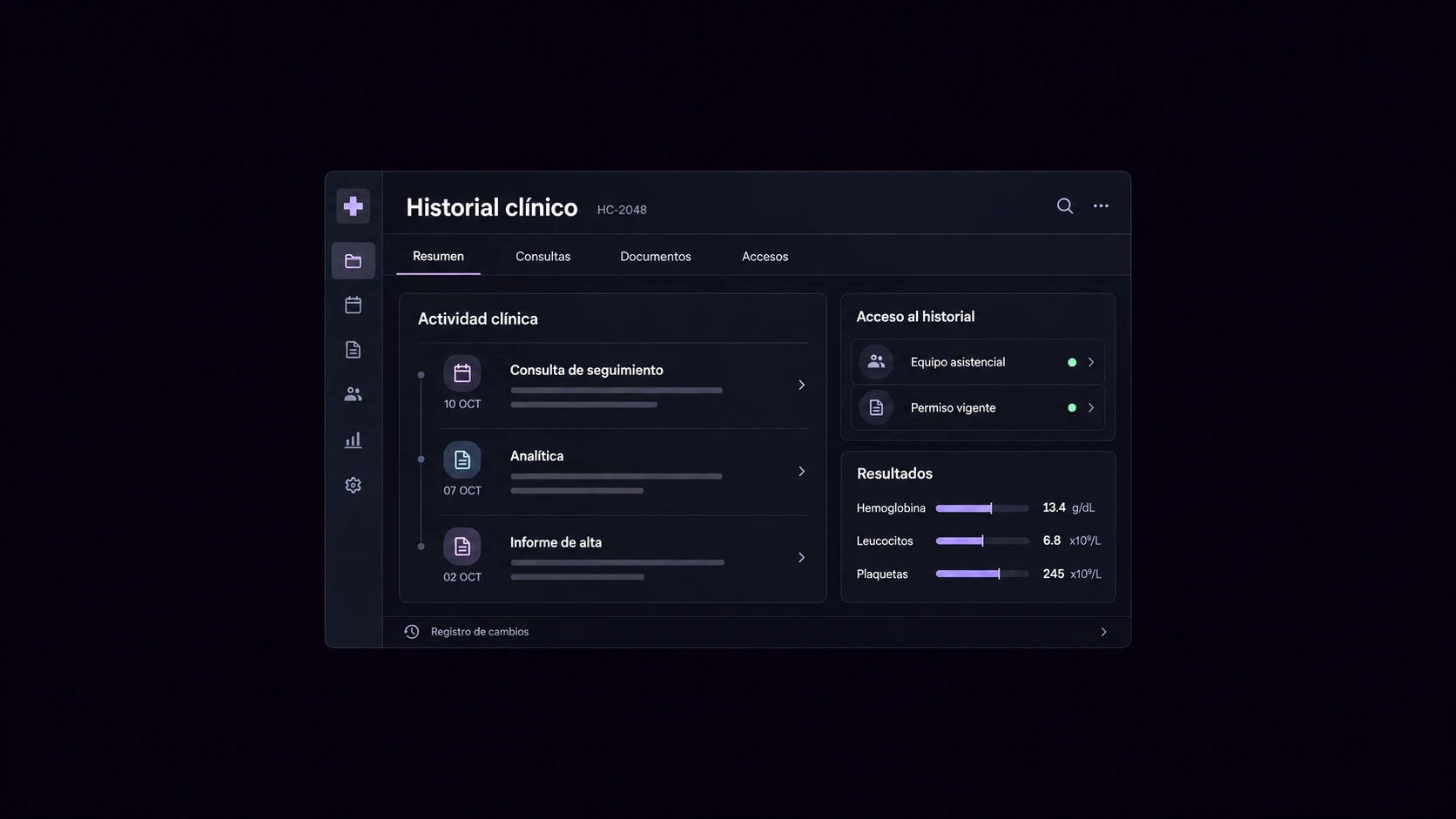This screenshot has width=1456, height=819.
Task: Click the medical cross app logo
Action: [353, 206]
